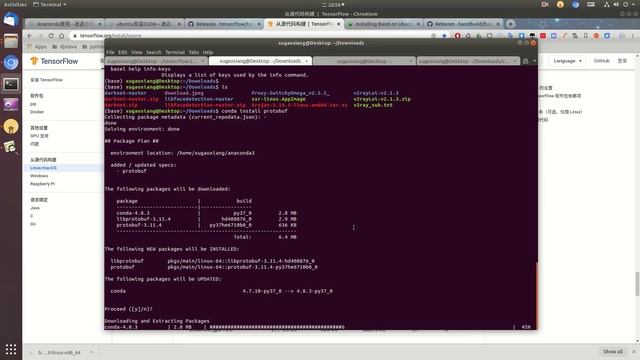Open the terminal View menu
Screen dimensions: 640x360
(136, 52)
